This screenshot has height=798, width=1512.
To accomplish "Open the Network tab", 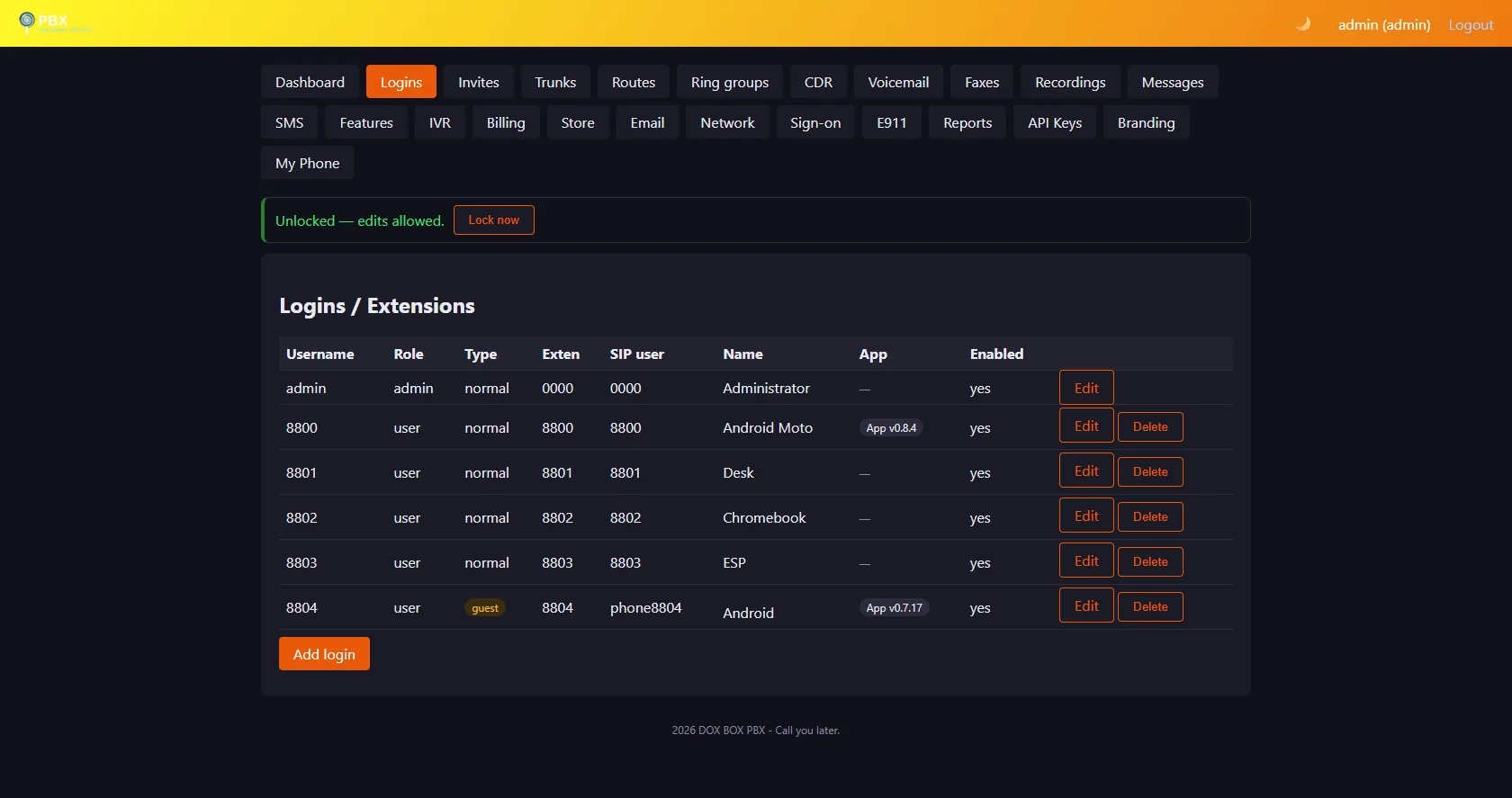I will pyautogui.click(x=727, y=122).
